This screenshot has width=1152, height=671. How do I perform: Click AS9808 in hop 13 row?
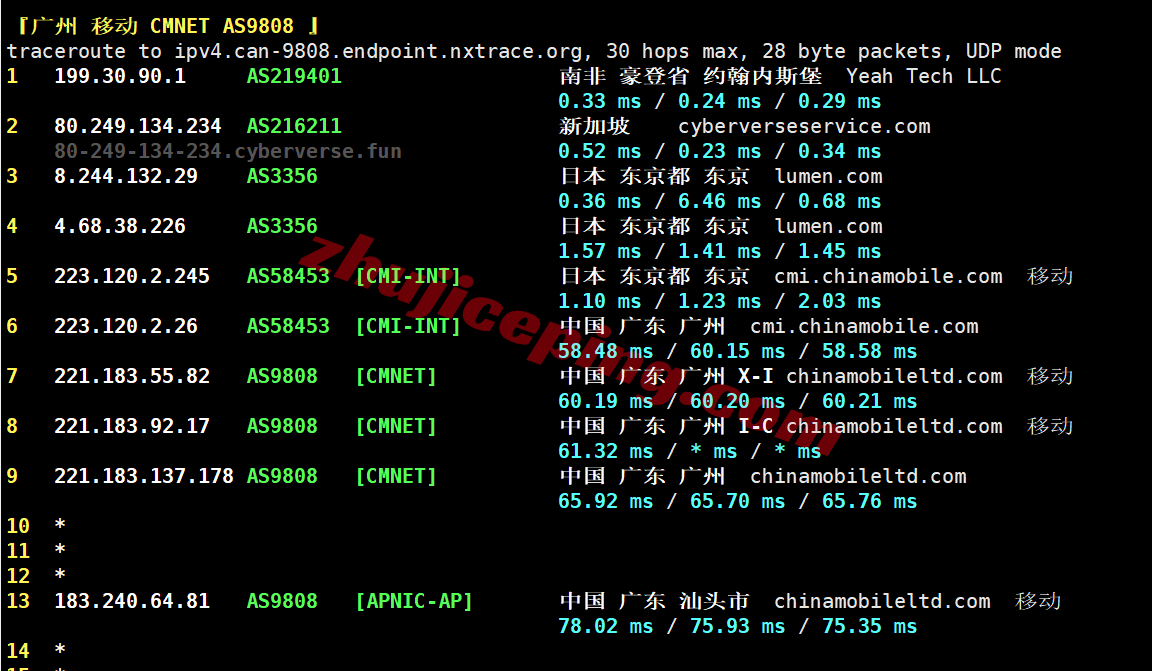pyautogui.click(x=282, y=601)
